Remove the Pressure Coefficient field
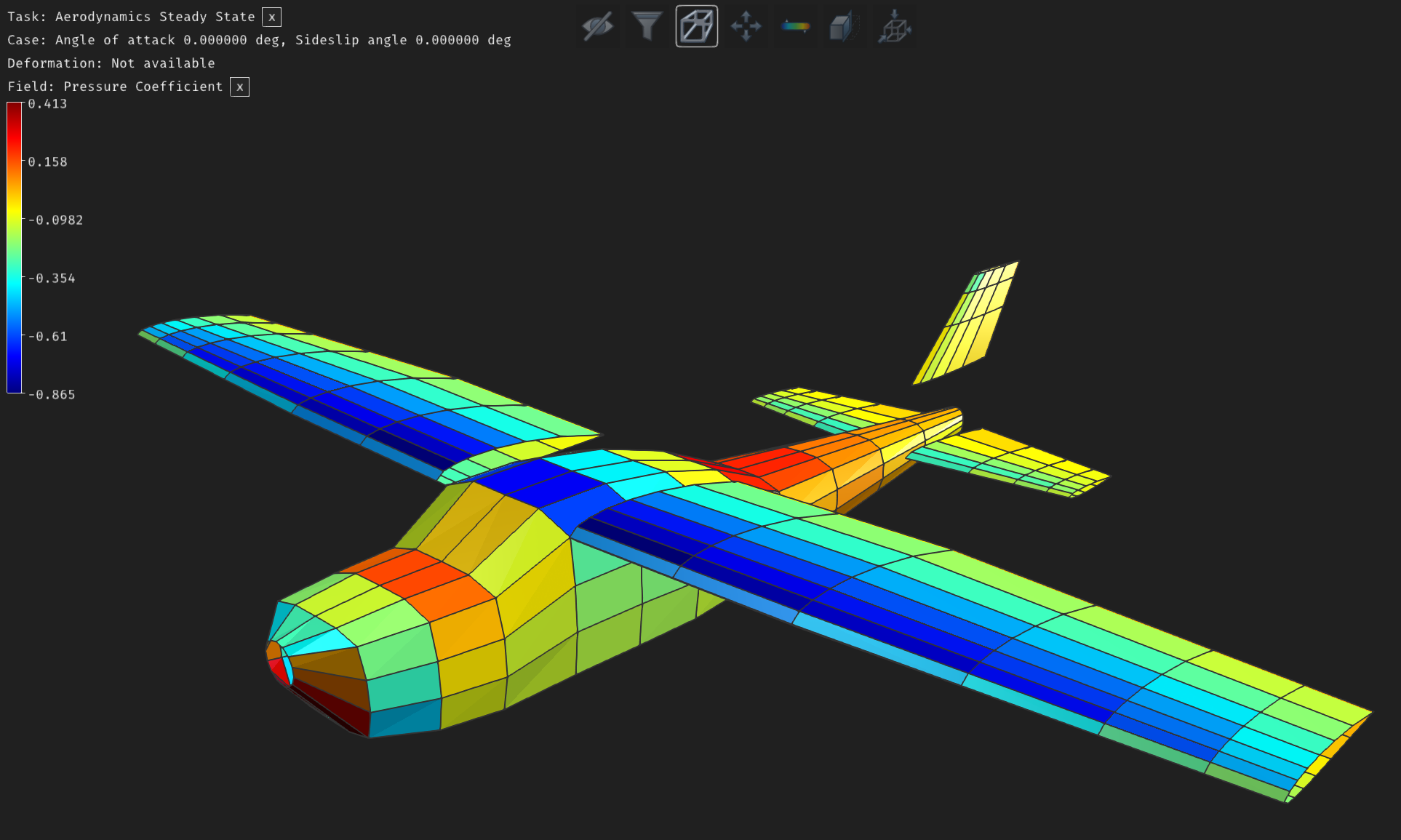The width and height of the screenshot is (1401, 840). (x=239, y=87)
